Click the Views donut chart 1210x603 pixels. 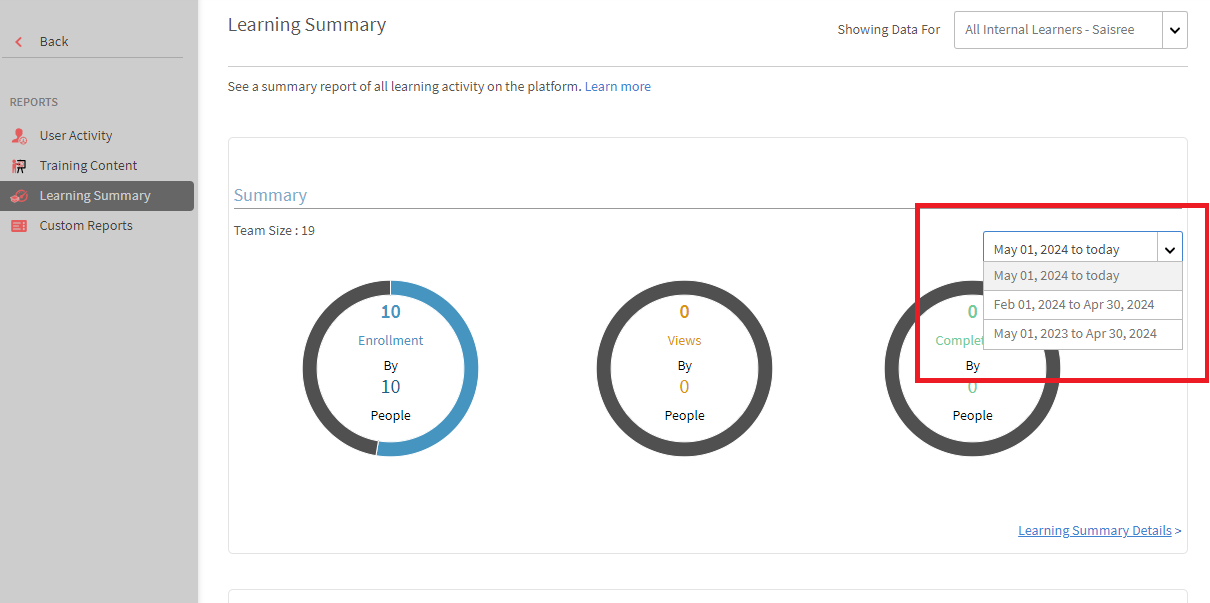[684, 368]
